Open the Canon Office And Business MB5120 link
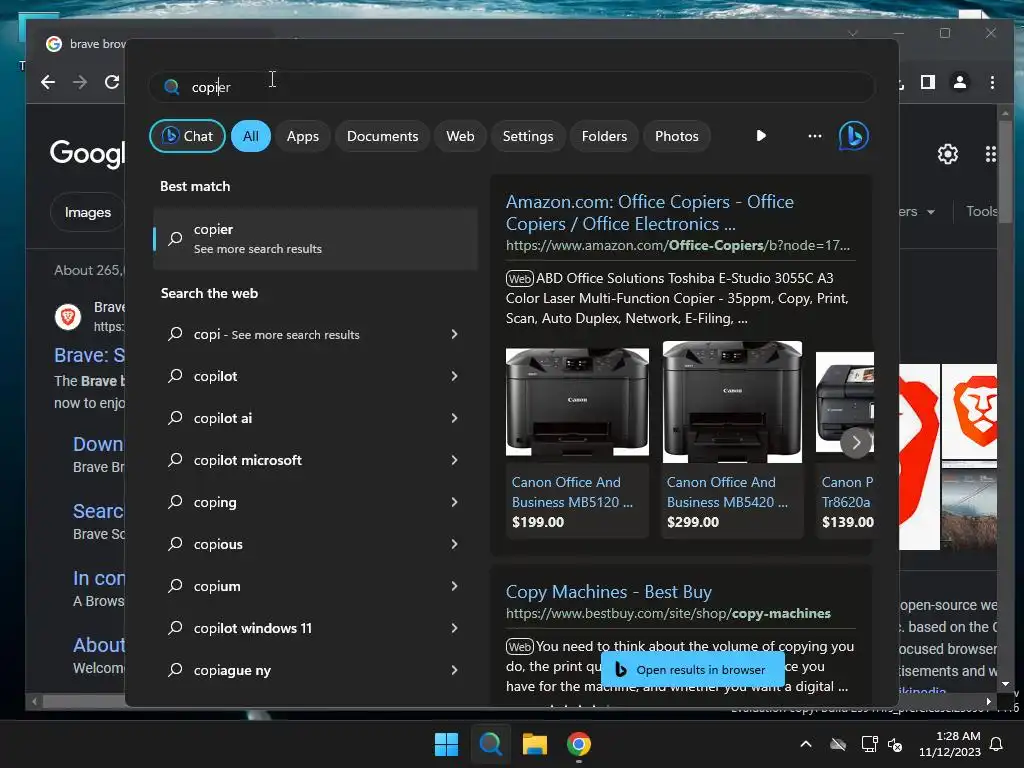This screenshot has width=1024, height=768. coord(572,492)
